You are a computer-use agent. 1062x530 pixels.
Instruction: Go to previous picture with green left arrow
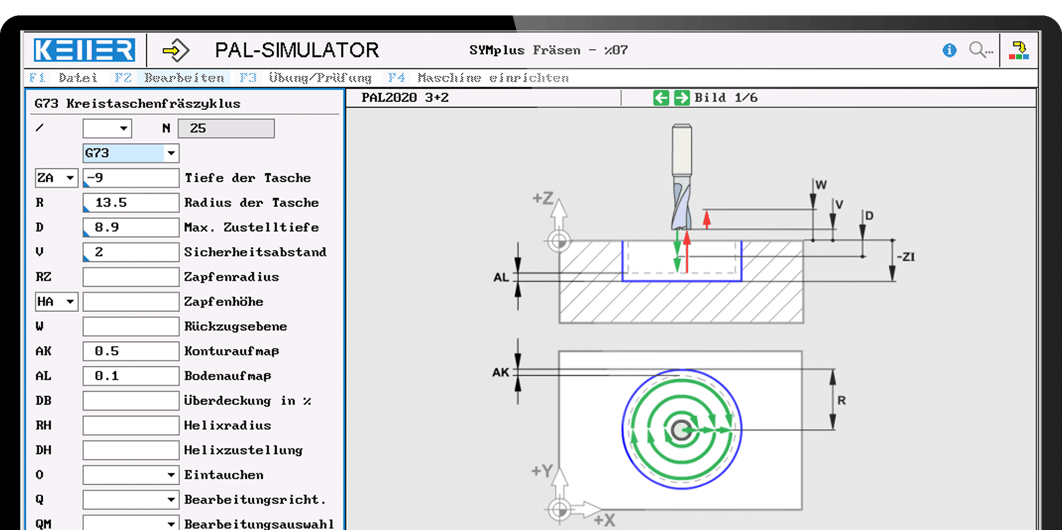pyautogui.click(x=661, y=97)
